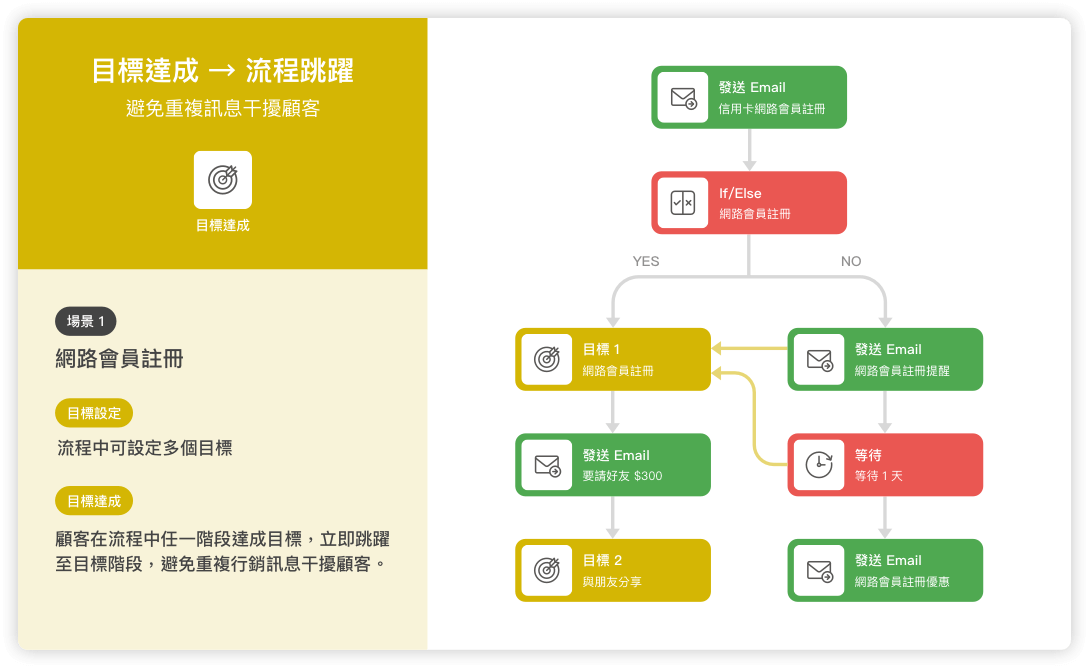Select the YES branch label
The height and width of the screenshot is (669, 1089).
pyautogui.click(x=646, y=261)
